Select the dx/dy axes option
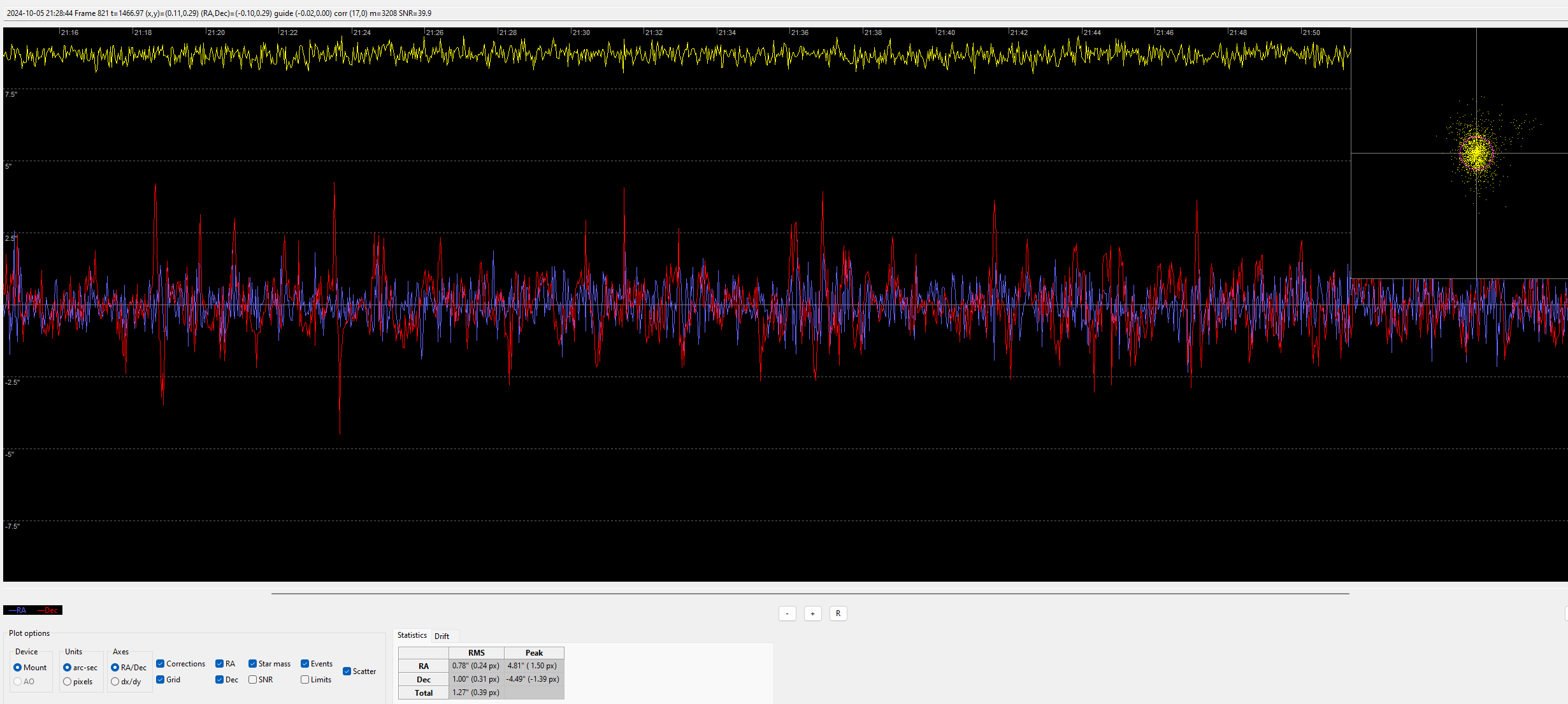This screenshot has height=704, width=1568. coord(115,682)
